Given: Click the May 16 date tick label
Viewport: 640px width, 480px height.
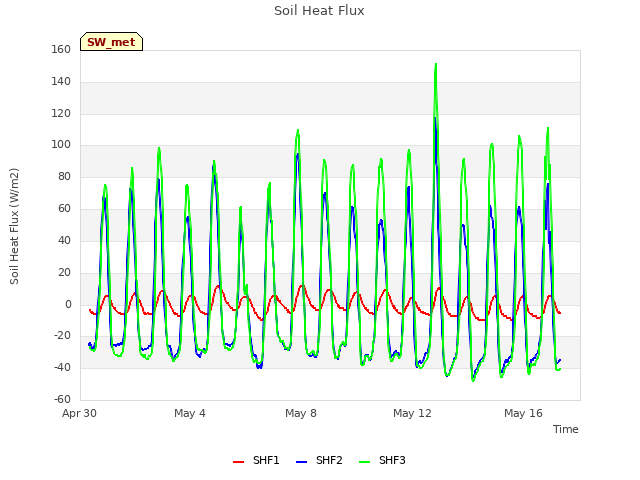Looking at the screenshot, I should pos(523,413).
